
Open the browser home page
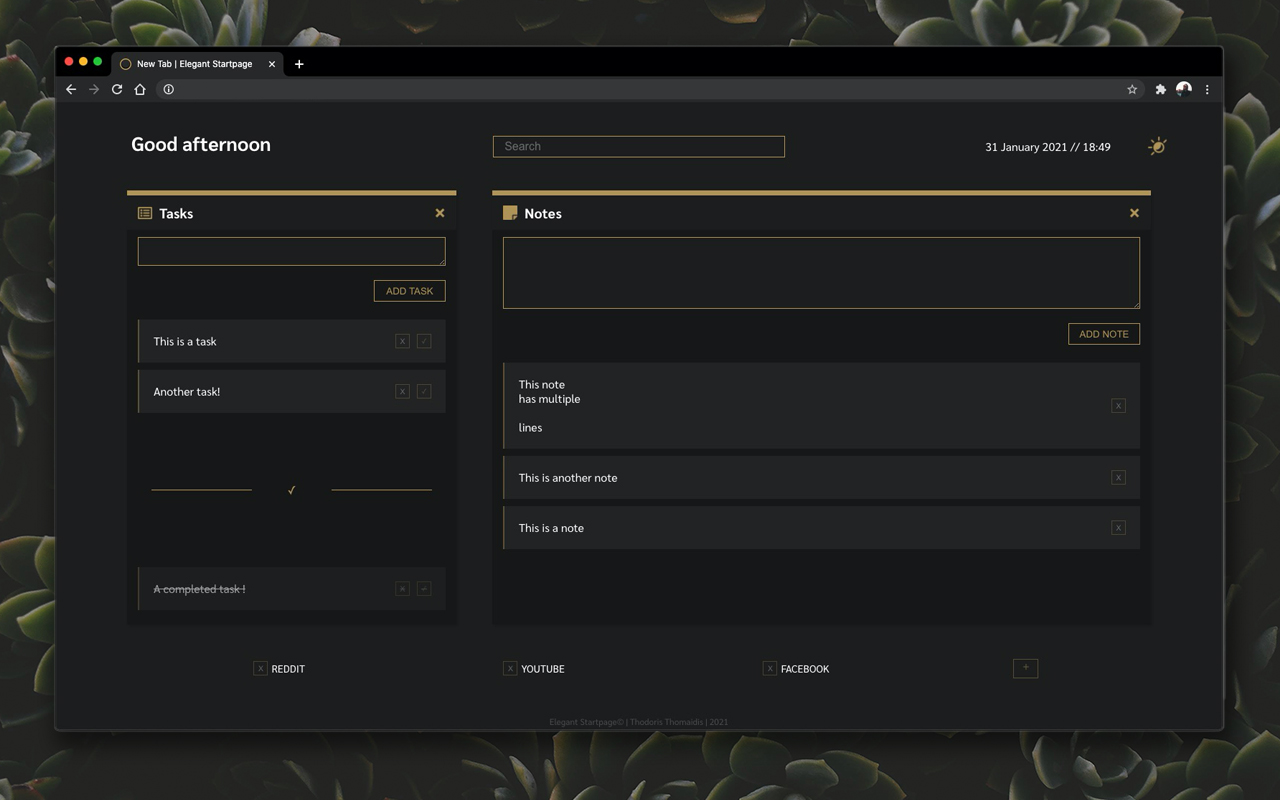[140, 89]
